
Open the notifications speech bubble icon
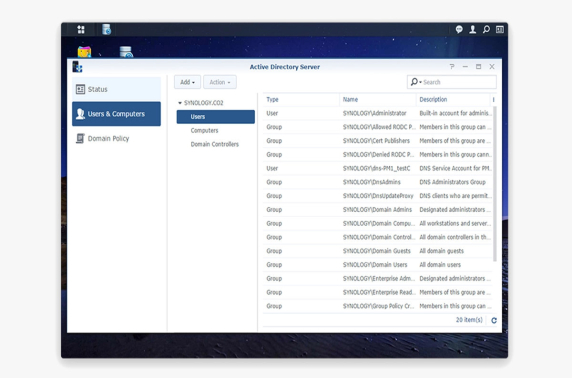[x=459, y=29]
